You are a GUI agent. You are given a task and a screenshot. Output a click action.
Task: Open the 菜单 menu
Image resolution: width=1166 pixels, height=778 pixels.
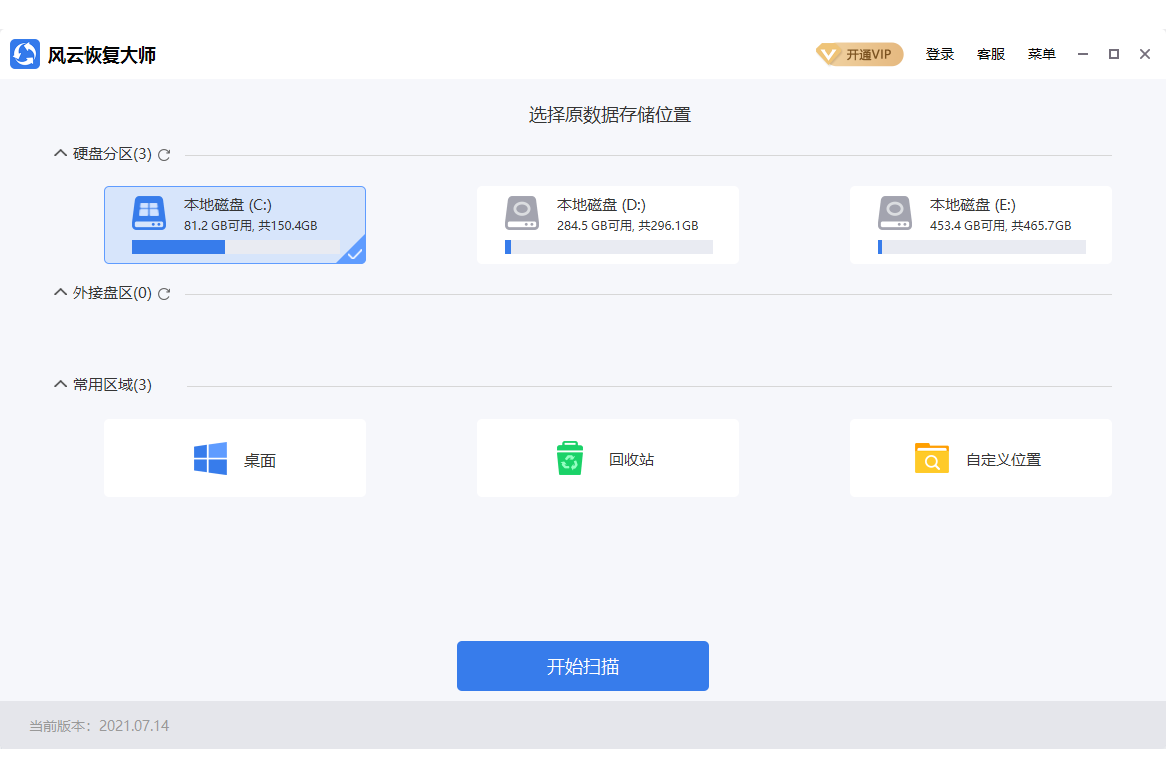click(1041, 54)
